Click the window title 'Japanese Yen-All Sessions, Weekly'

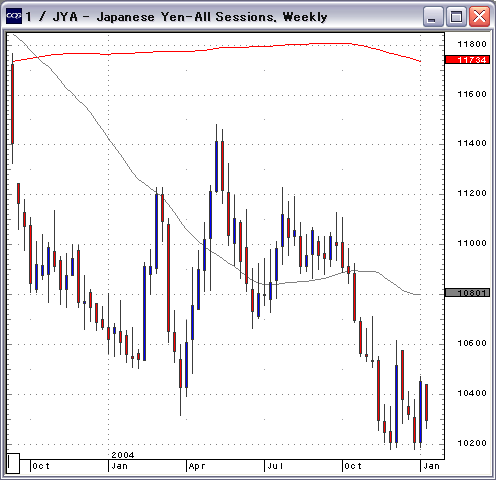point(212,17)
